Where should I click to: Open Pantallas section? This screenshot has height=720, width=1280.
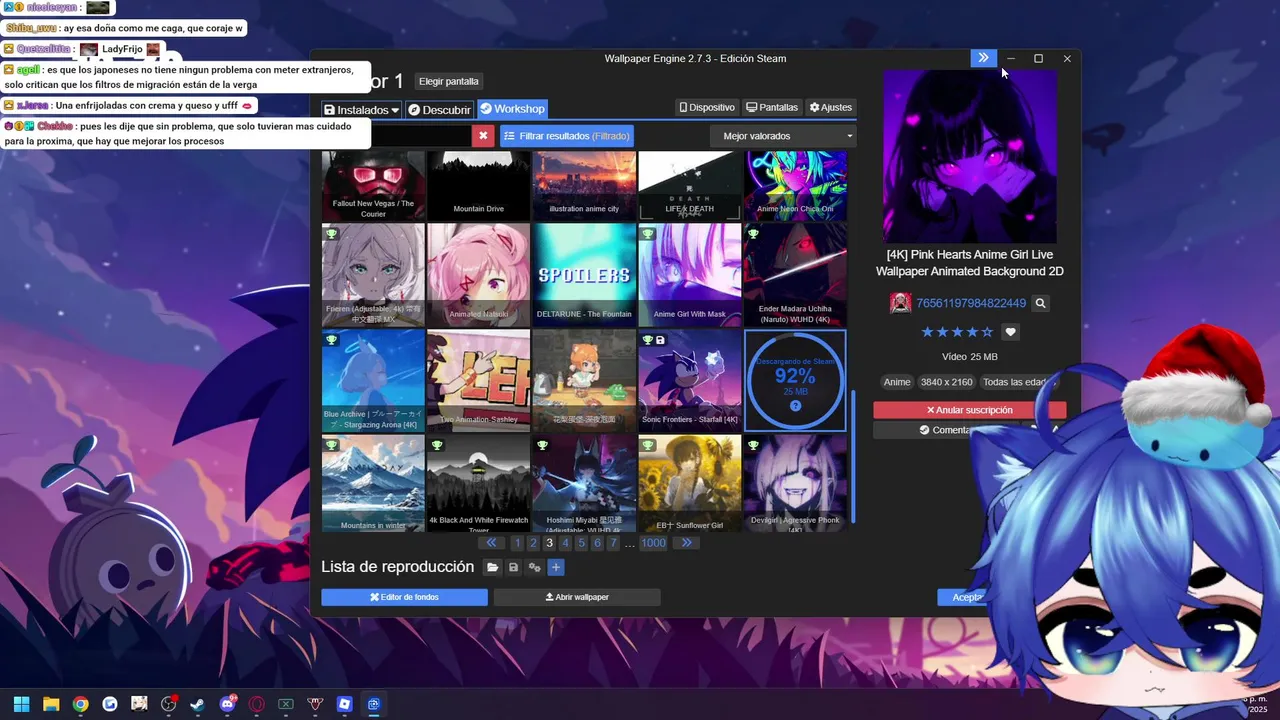772,107
